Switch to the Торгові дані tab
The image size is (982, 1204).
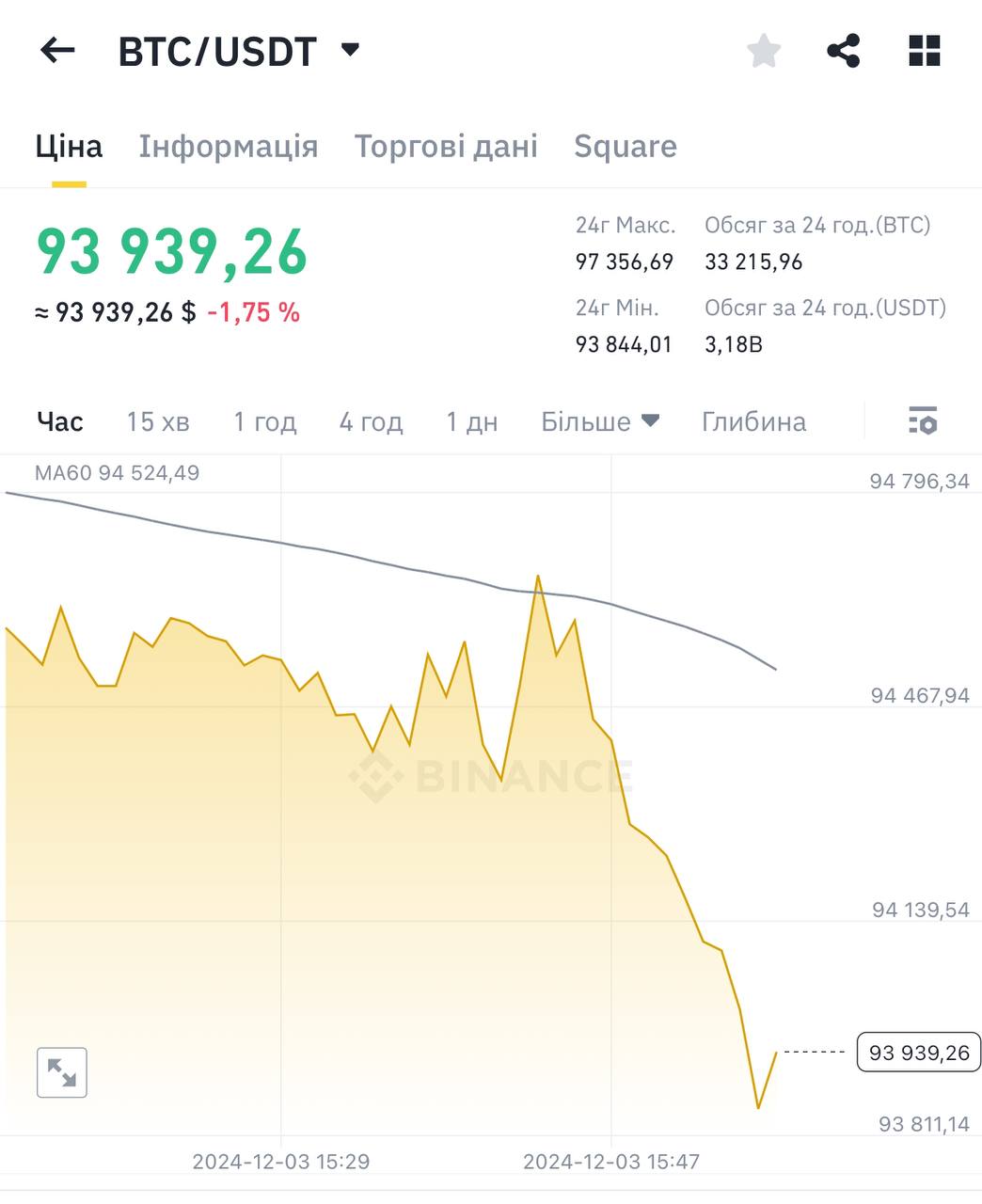(x=446, y=147)
